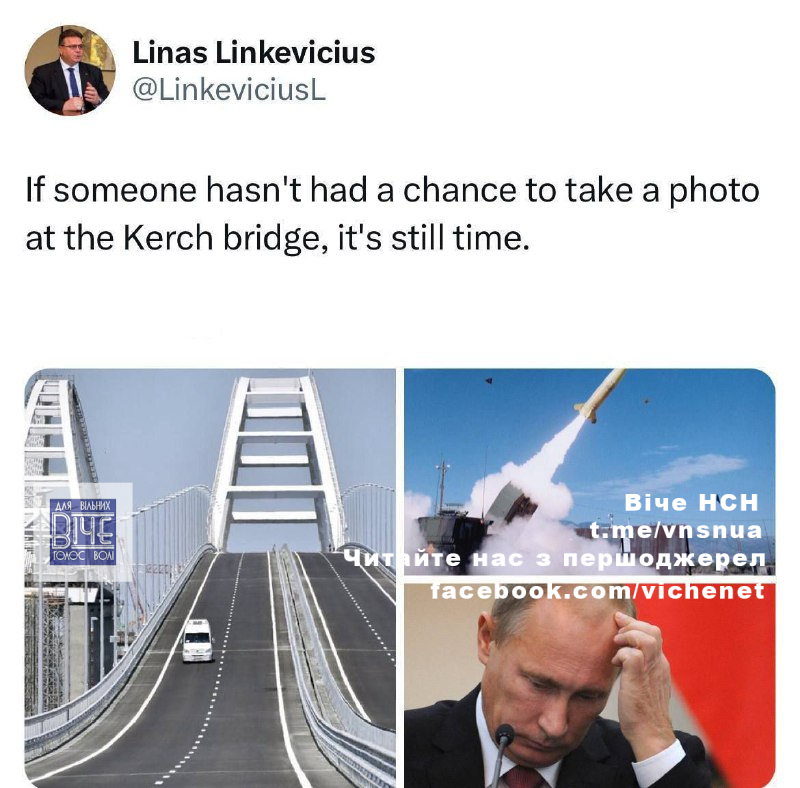Viewport: 800px width, 788px height.
Task: Open the photo of man holding forehead
Action: click(589, 685)
